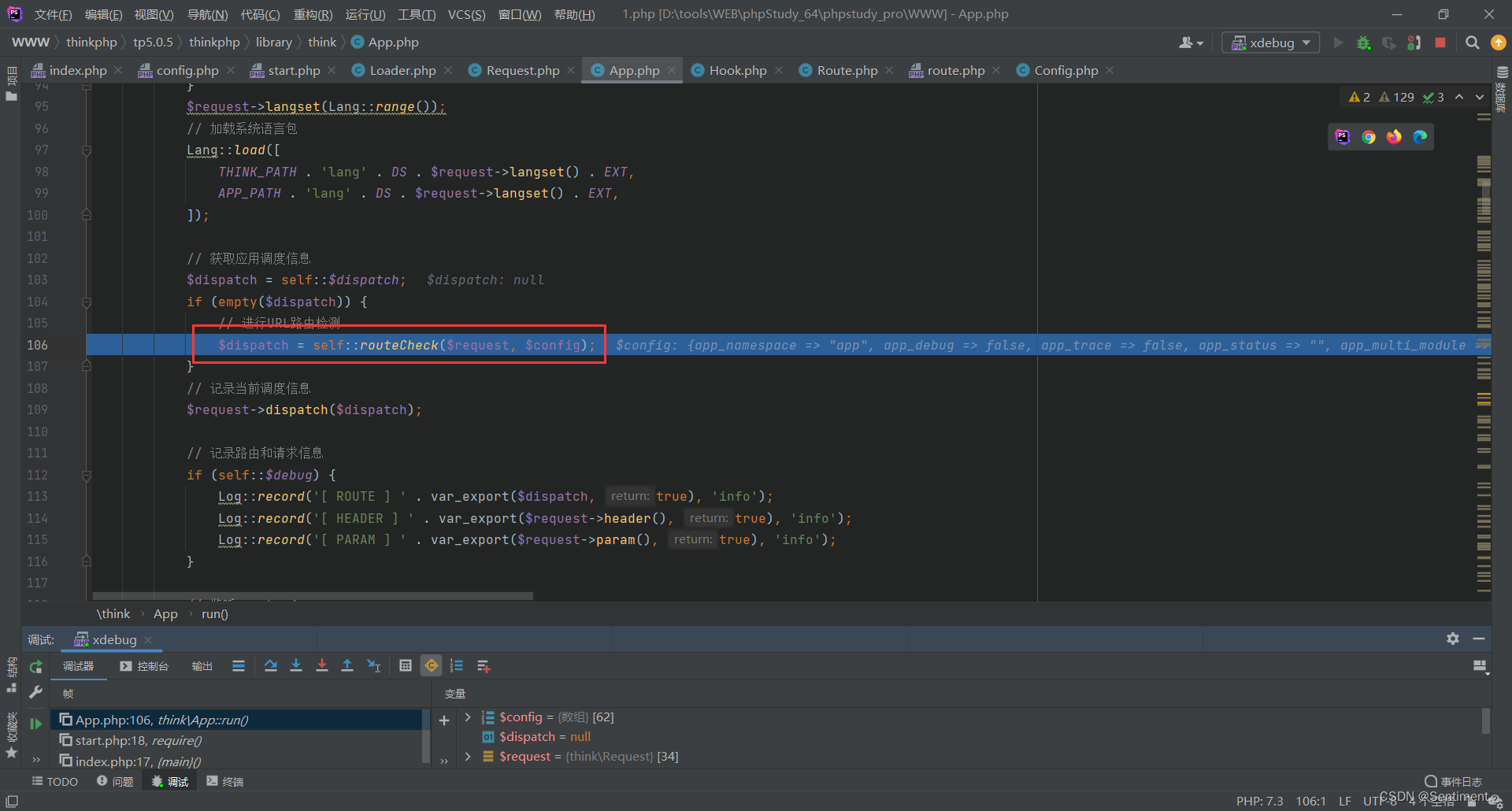Open the 问题 problems tool window
The height and width of the screenshot is (811, 1512).
click(x=115, y=781)
